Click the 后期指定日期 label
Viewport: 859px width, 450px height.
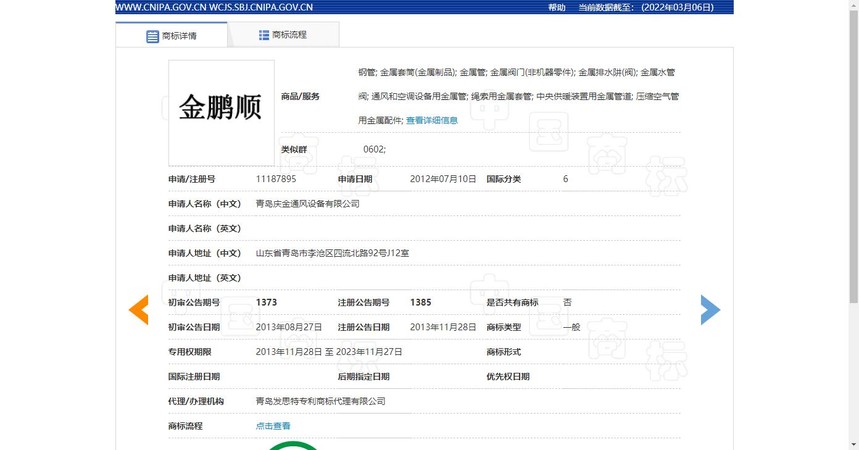364,377
